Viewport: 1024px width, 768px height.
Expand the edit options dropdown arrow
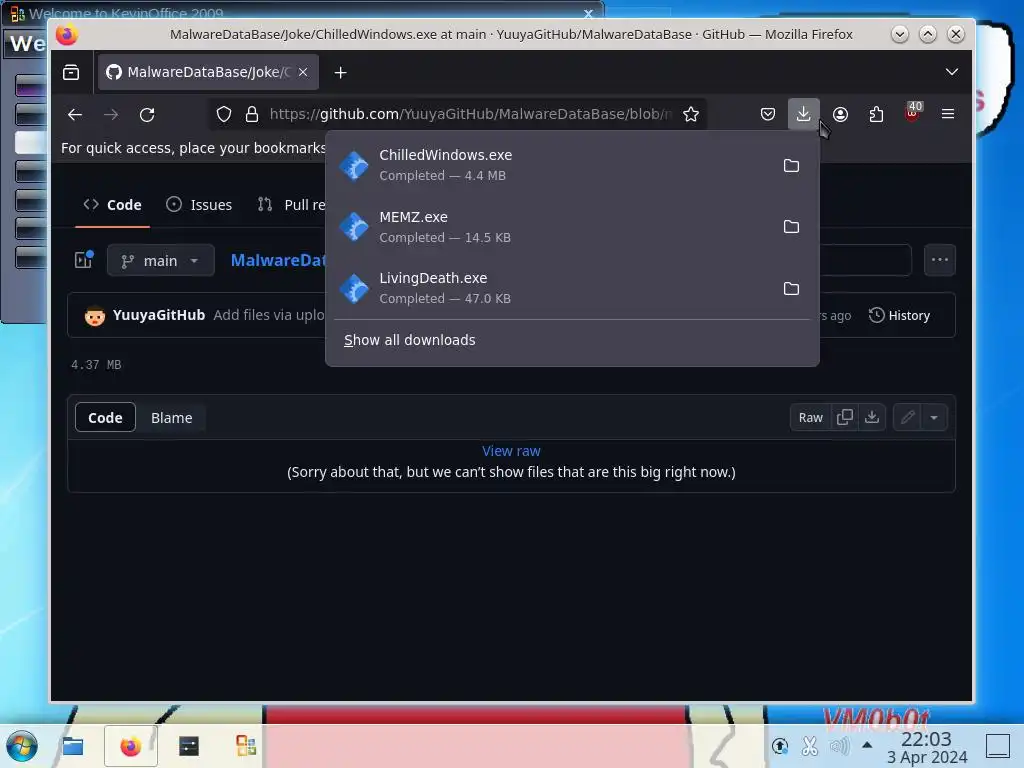tap(934, 417)
